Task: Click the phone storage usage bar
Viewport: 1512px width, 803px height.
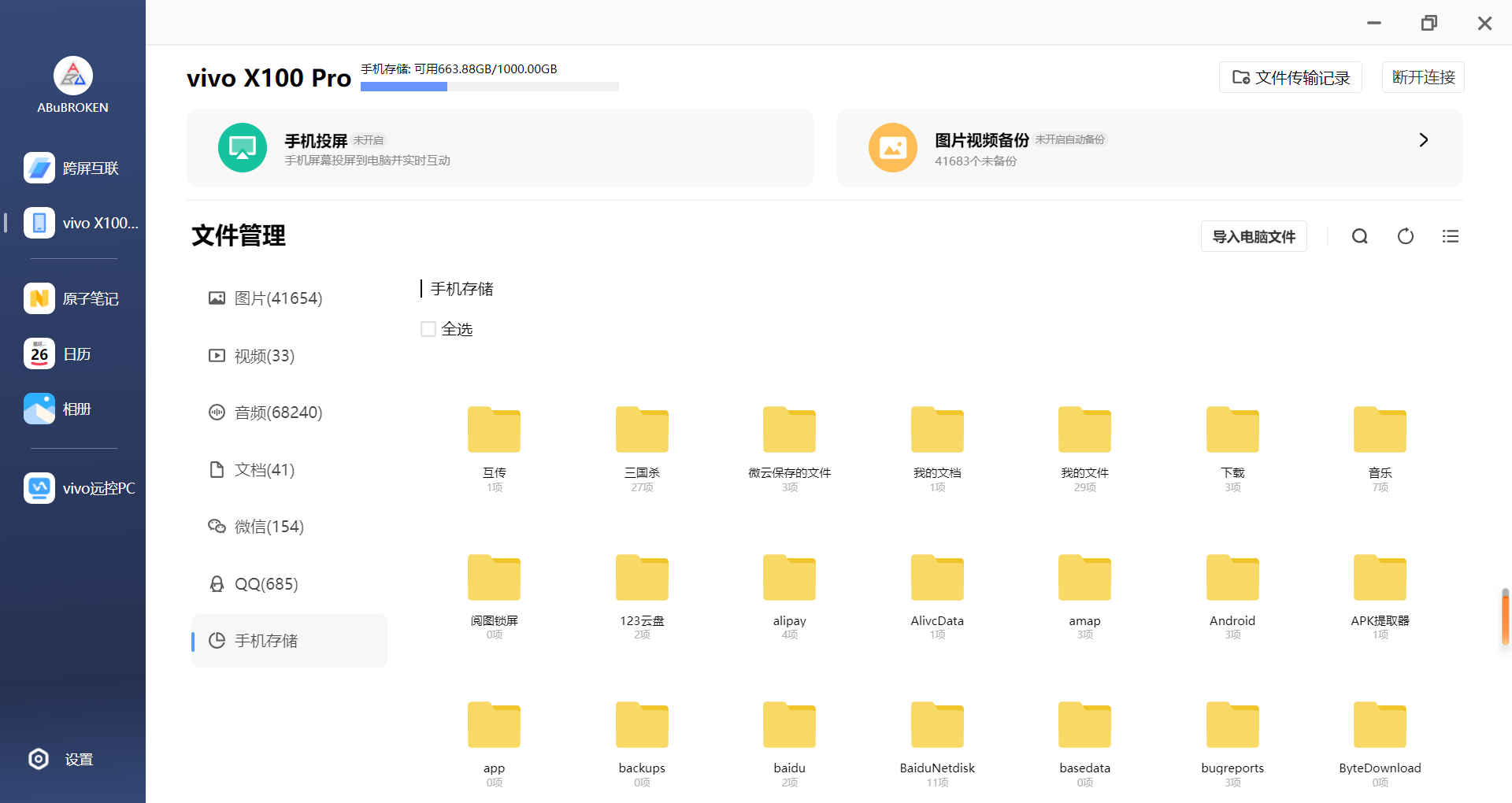Action: click(490, 87)
